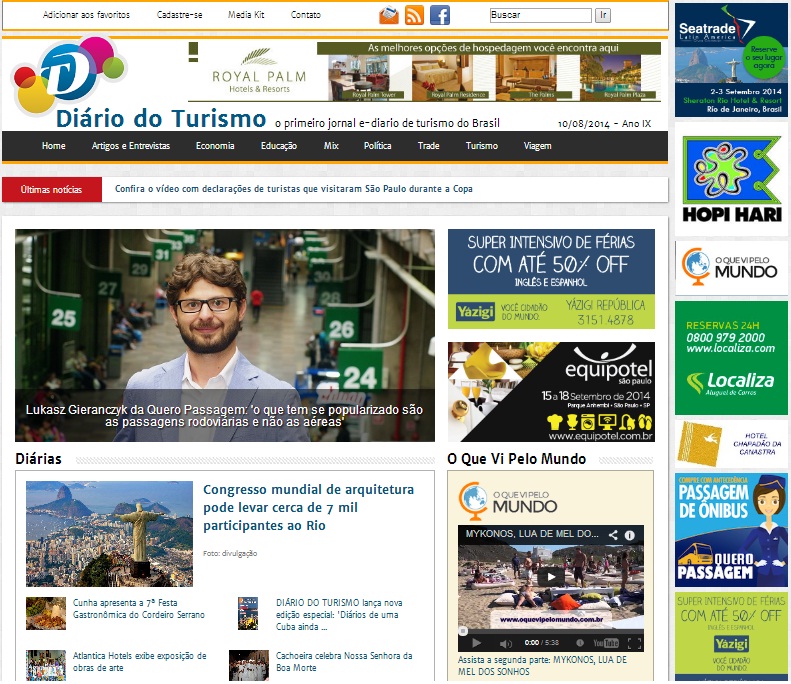Open the sidebar Yázigi Super Intensivo banner
Image resolution: width=791 pixels, height=684 pixels.
731,637
